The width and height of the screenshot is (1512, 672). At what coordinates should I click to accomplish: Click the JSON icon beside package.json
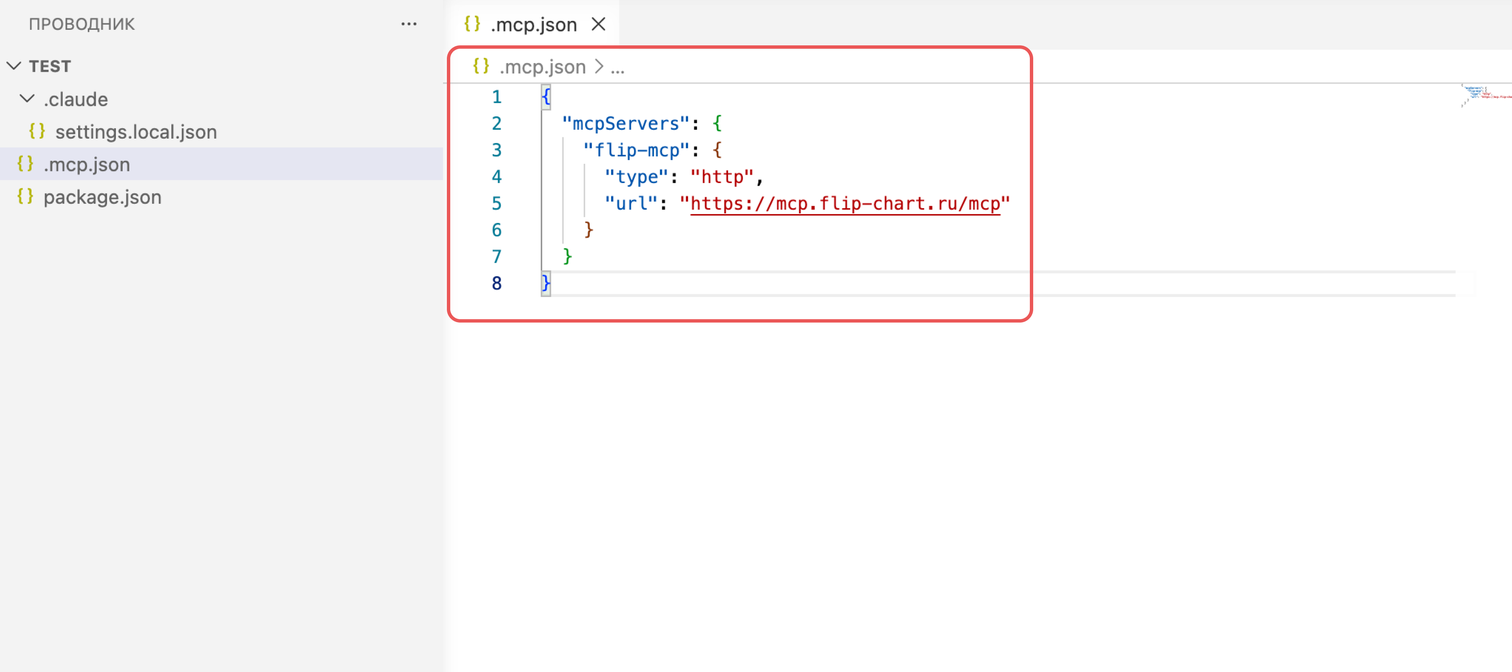click(x=25, y=196)
